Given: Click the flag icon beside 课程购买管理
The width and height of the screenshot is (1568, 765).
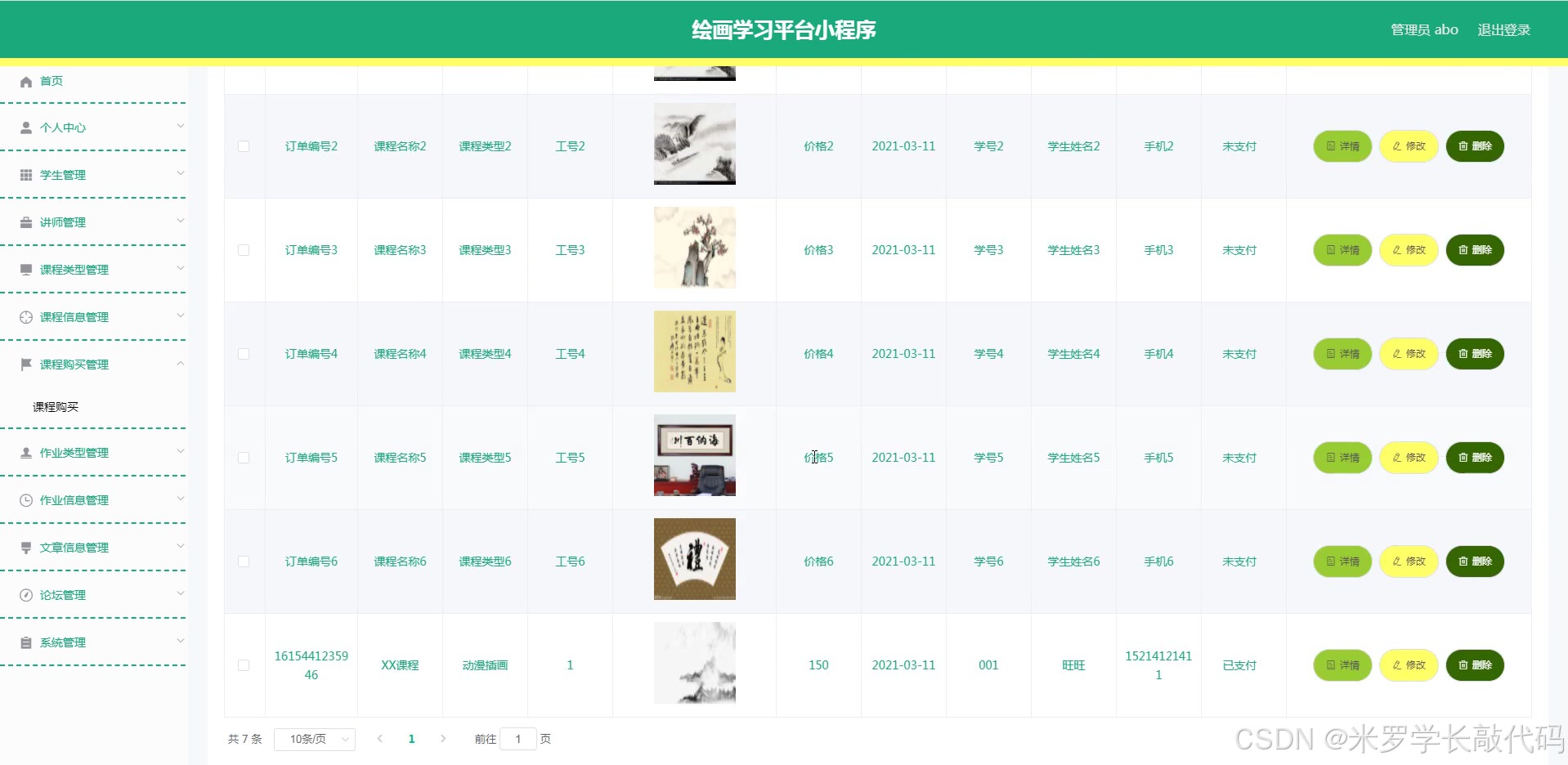Looking at the screenshot, I should (x=25, y=364).
